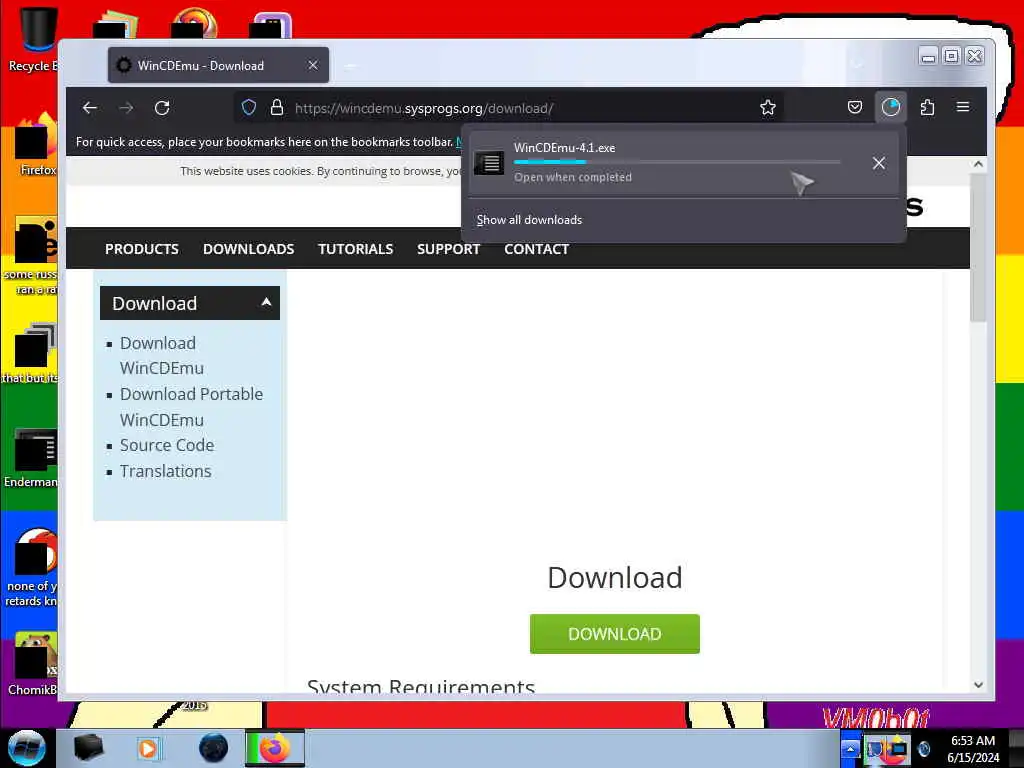
Task: Click the green DOWNLOAD button
Action: (615, 633)
